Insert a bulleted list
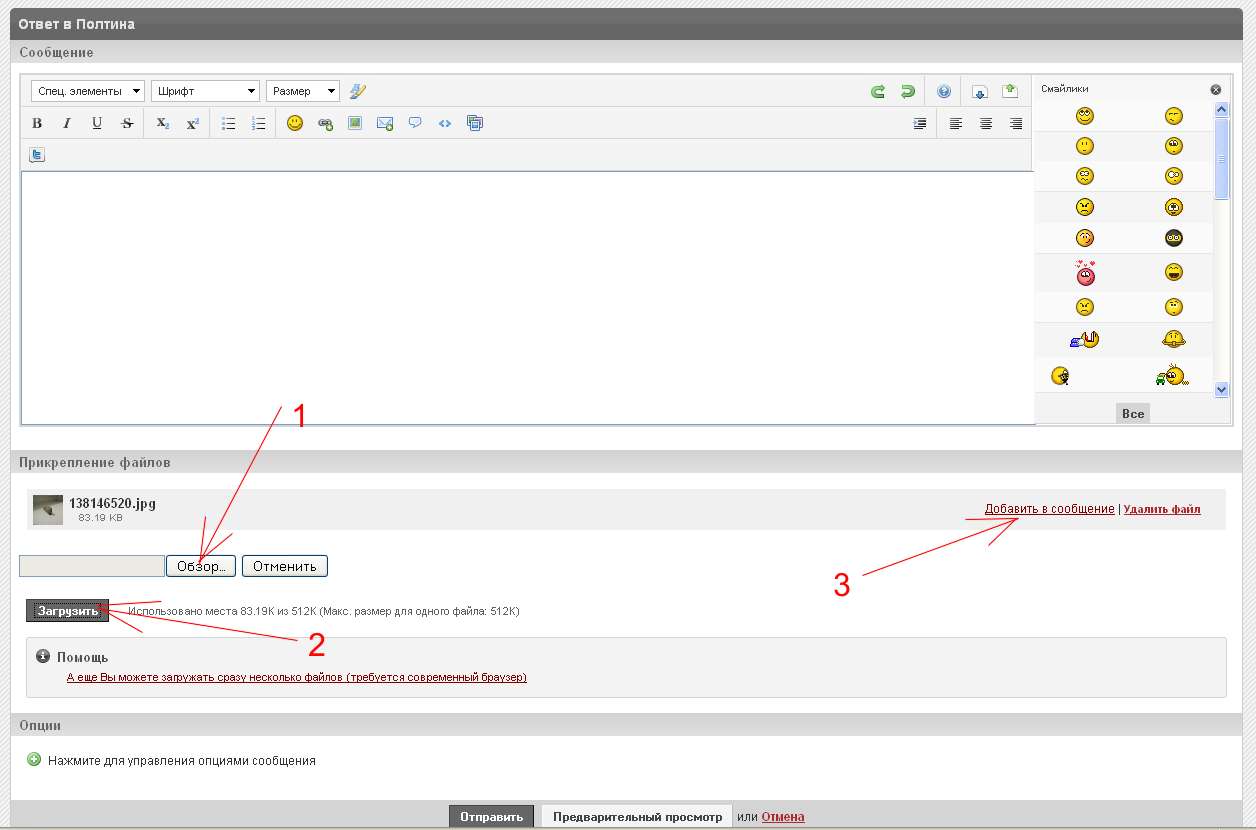This screenshot has height=830, width=1256. (228, 124)
